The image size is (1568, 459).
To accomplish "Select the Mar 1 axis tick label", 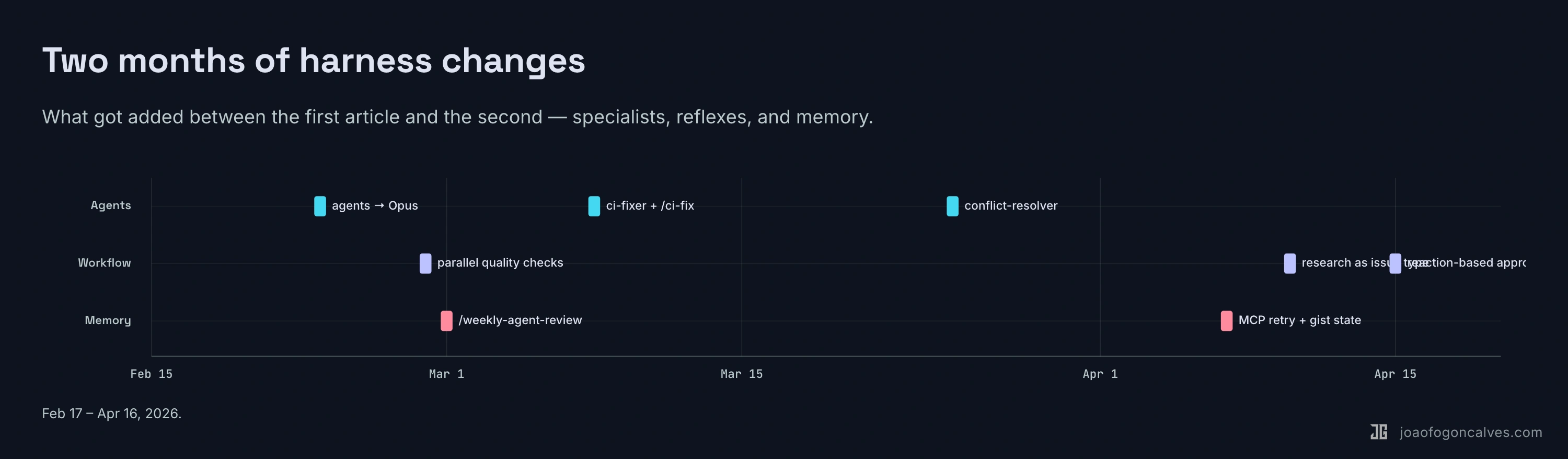I will (446, 374).
